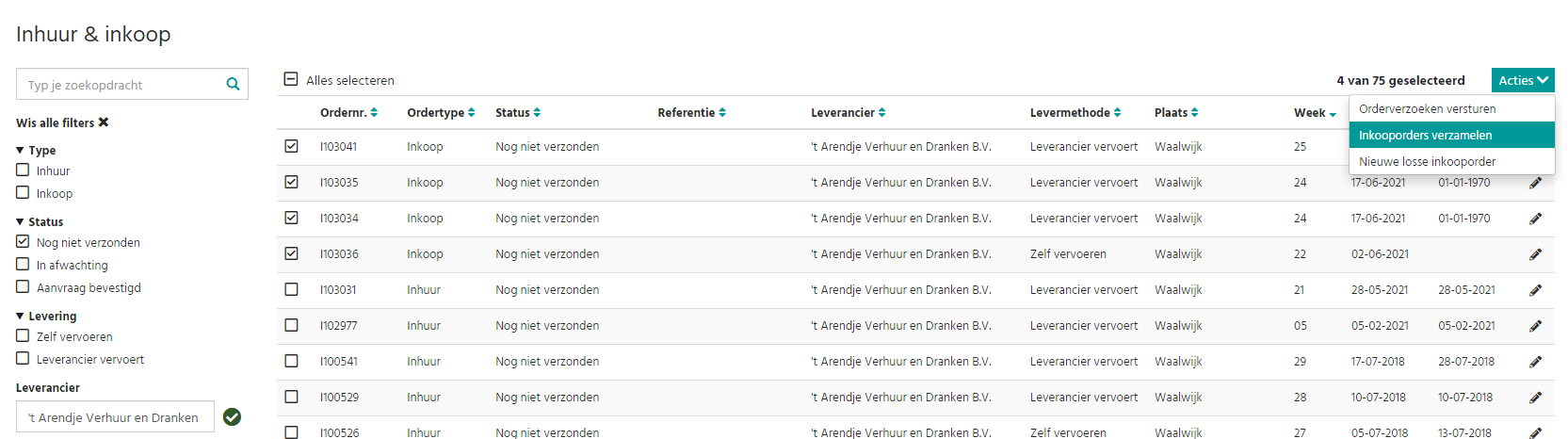Open edit pencil for order I103036
Viewport: 1568px width, 439px height.
(x=1535, y=254)
